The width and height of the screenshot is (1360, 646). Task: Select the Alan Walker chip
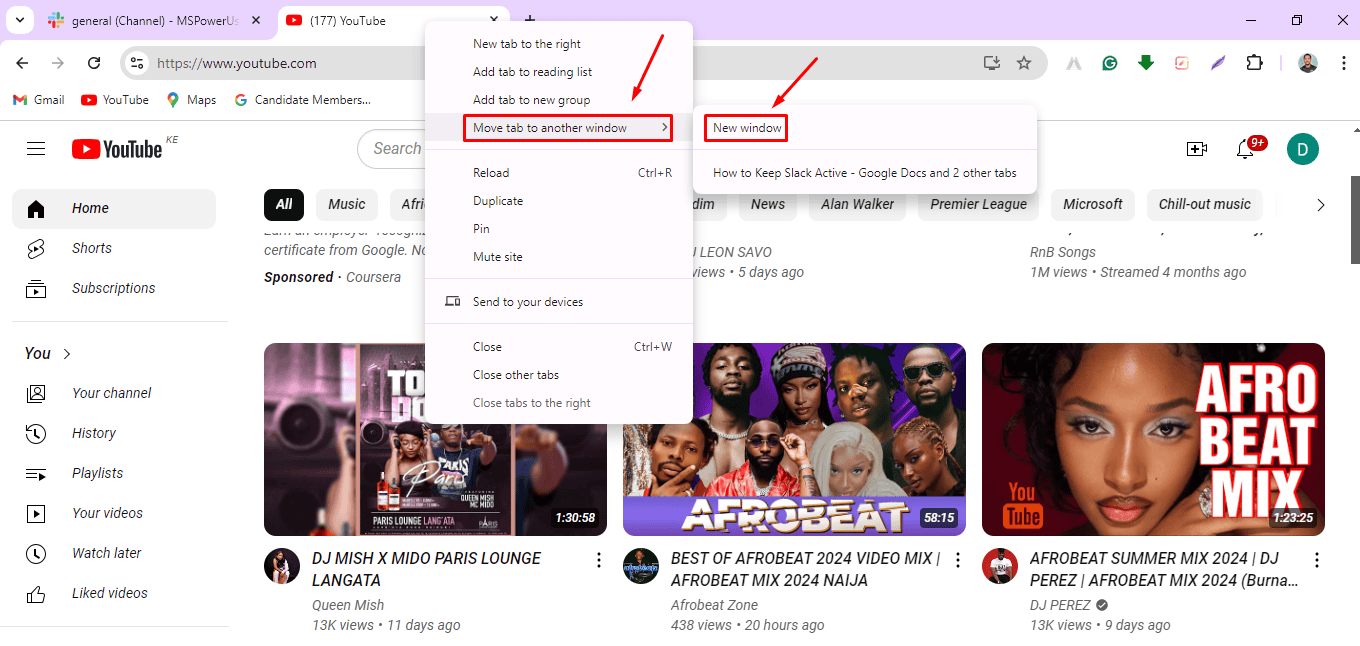(x=858, y=204)
